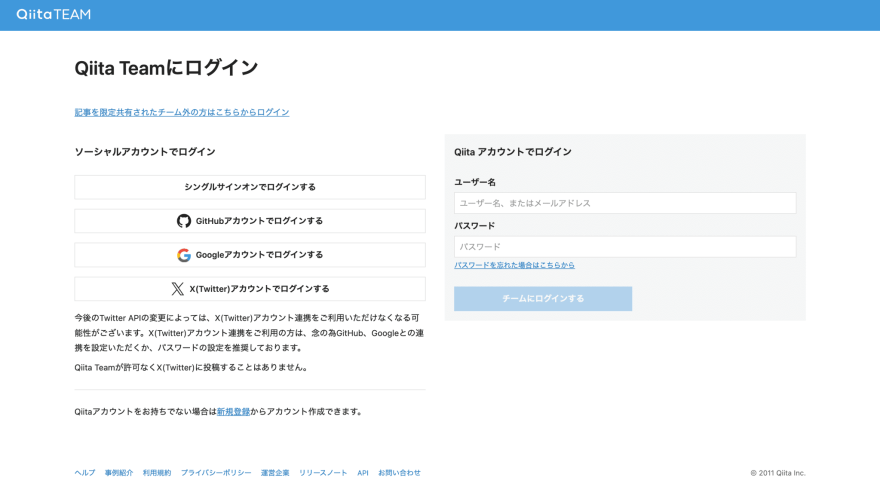Open the link for users outside the team
The width and height of the screenshot is (880, 490).
coord(182,112)
